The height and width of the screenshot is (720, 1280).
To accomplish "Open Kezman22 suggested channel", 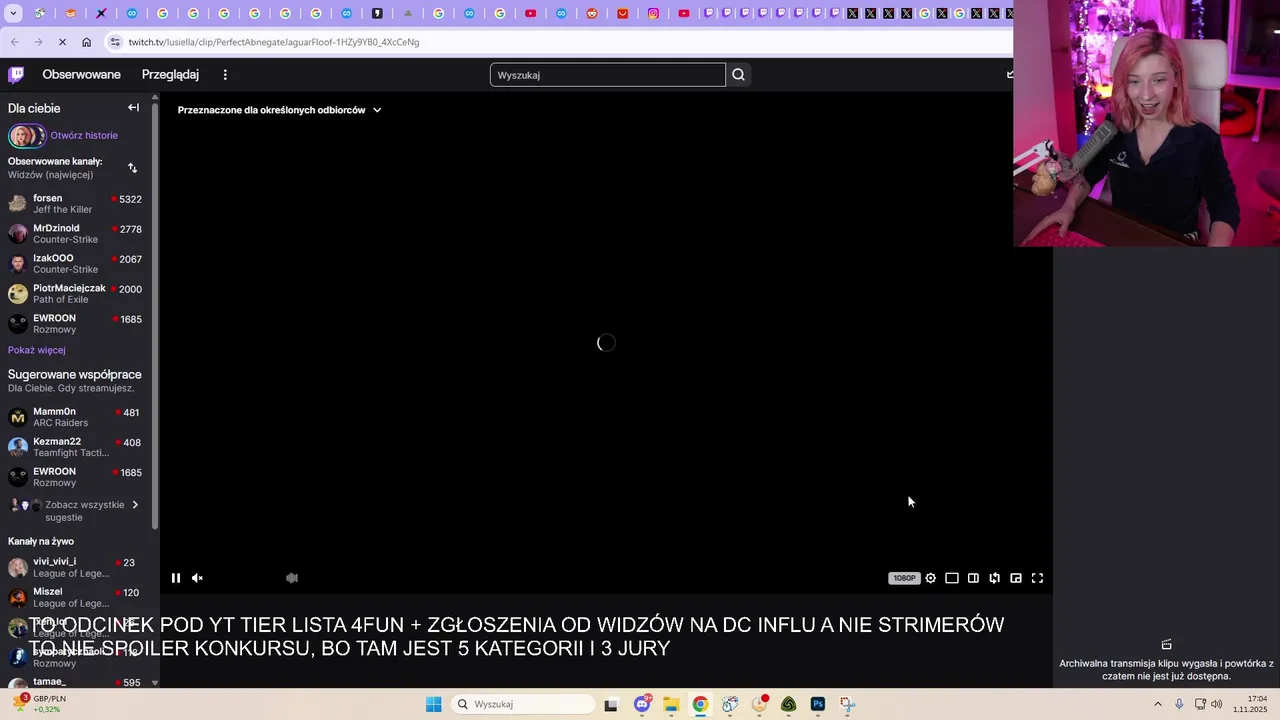I will (x=76, y=447).
